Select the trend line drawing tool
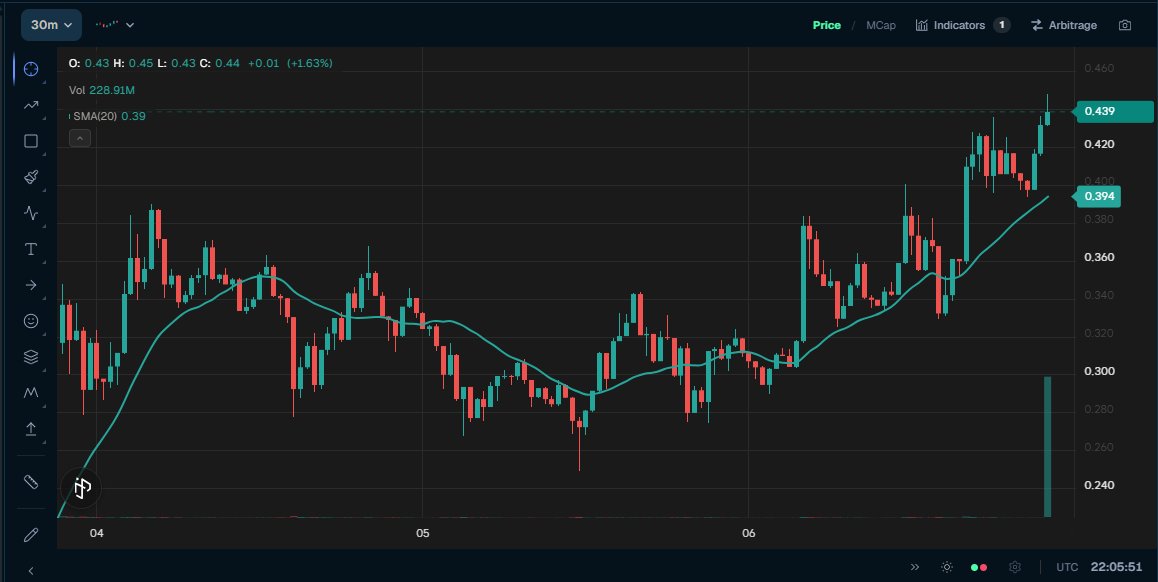 [31, 105]
